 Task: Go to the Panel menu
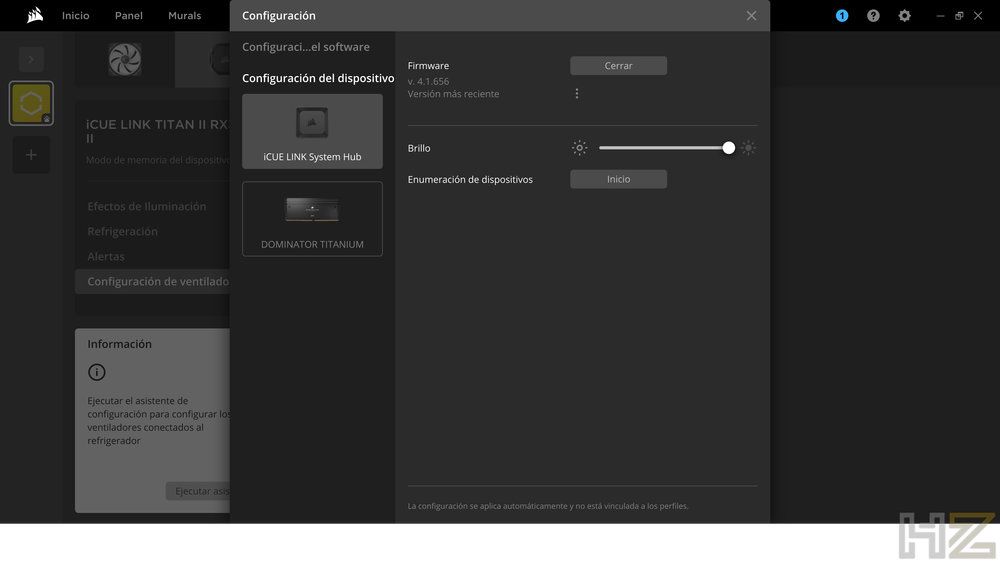click(129, 15)
